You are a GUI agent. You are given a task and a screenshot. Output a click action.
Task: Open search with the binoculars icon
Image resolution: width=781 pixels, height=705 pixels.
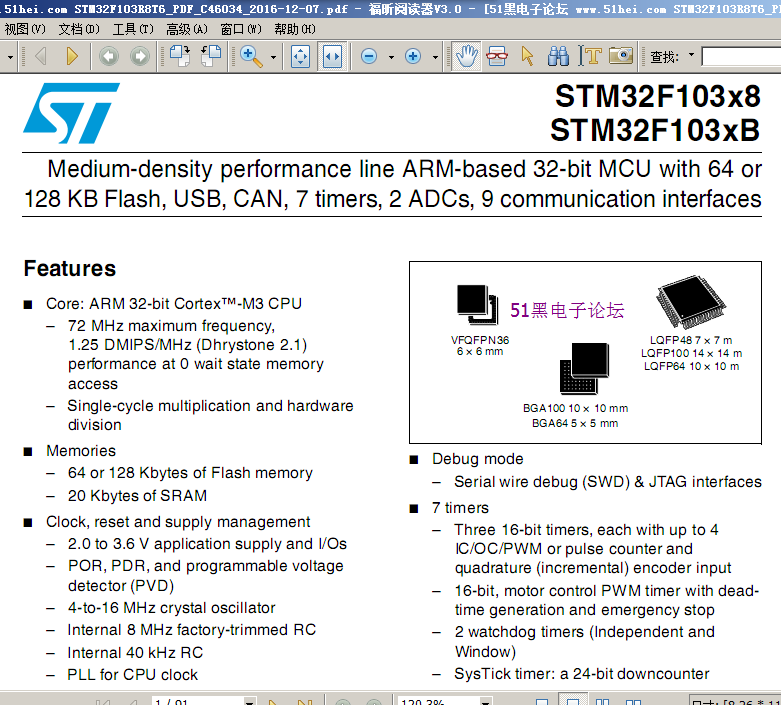click(558, 56)
